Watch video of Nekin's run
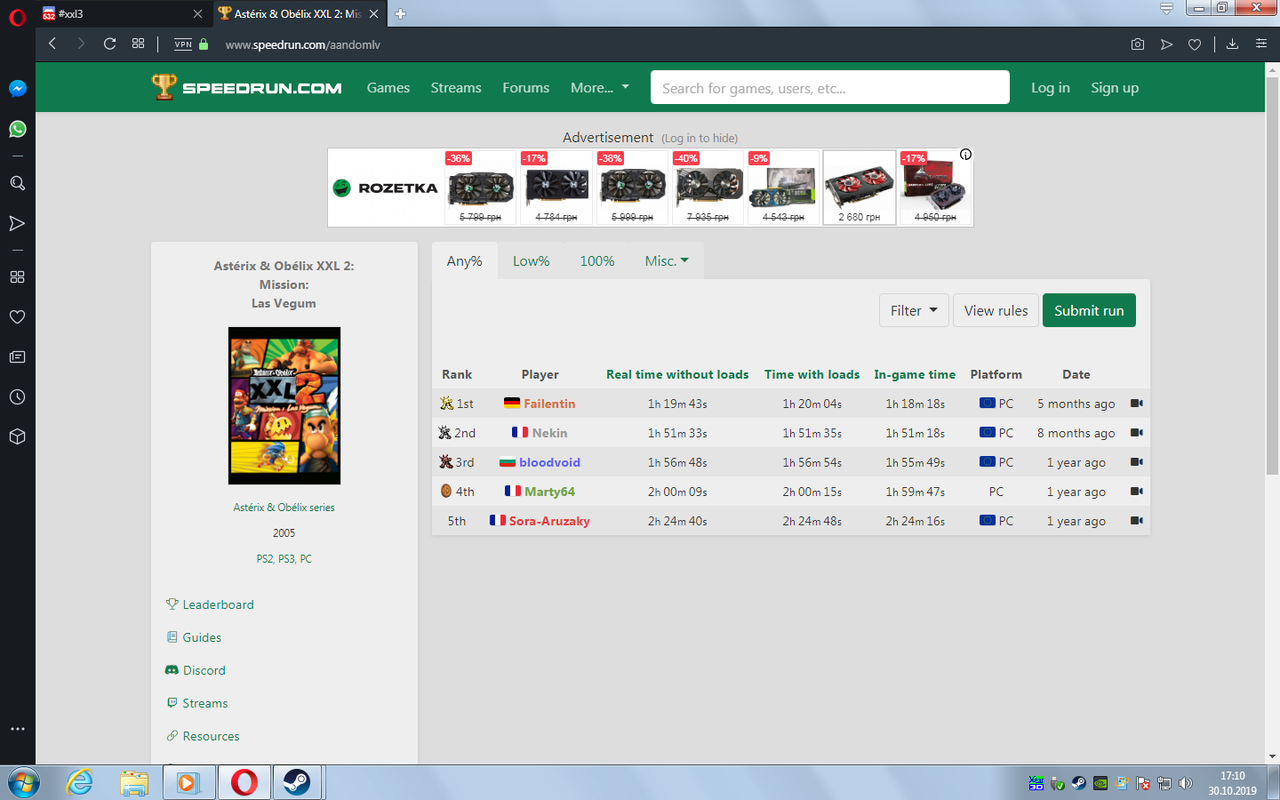 pyautogui.click(x=1137, y=433)
